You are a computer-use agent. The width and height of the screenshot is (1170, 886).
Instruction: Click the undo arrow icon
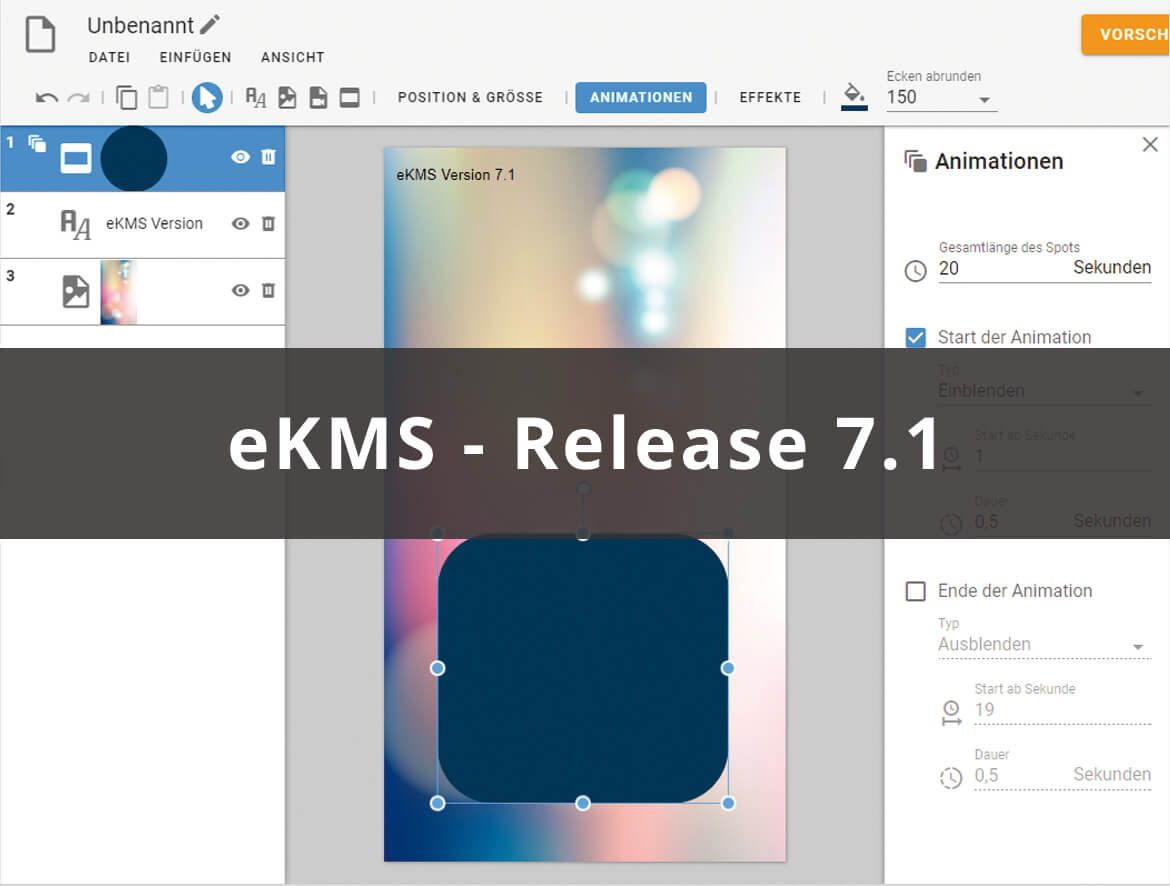(46, 98)
